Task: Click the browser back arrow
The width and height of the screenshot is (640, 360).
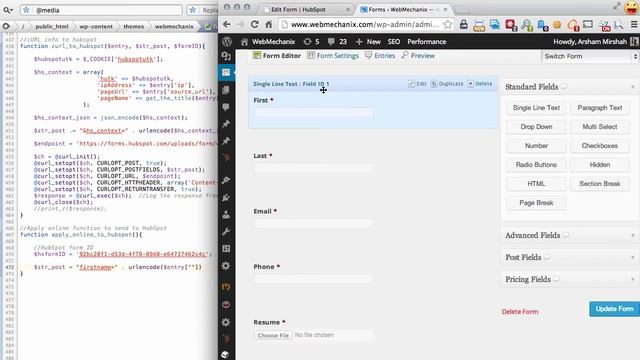Action: coord(227,24)
